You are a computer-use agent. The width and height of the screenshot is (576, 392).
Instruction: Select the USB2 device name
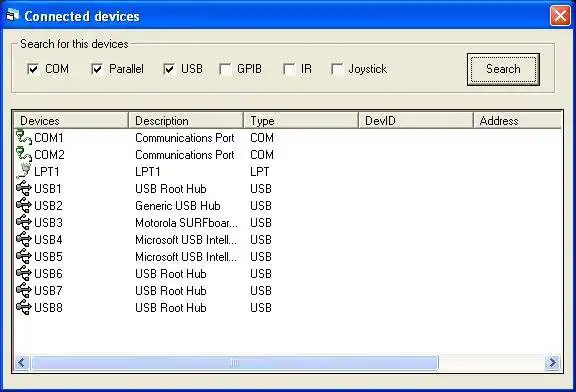point(48,206)
